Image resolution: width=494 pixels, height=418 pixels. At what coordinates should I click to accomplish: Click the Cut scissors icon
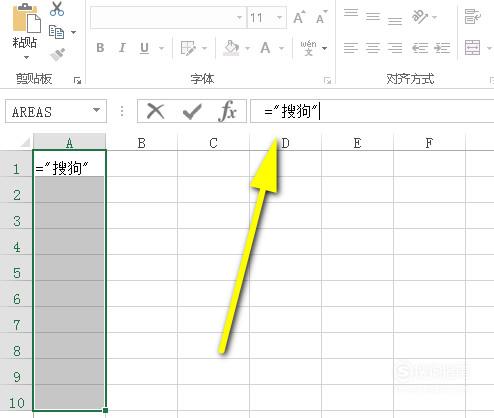click(x=57, y=9)
